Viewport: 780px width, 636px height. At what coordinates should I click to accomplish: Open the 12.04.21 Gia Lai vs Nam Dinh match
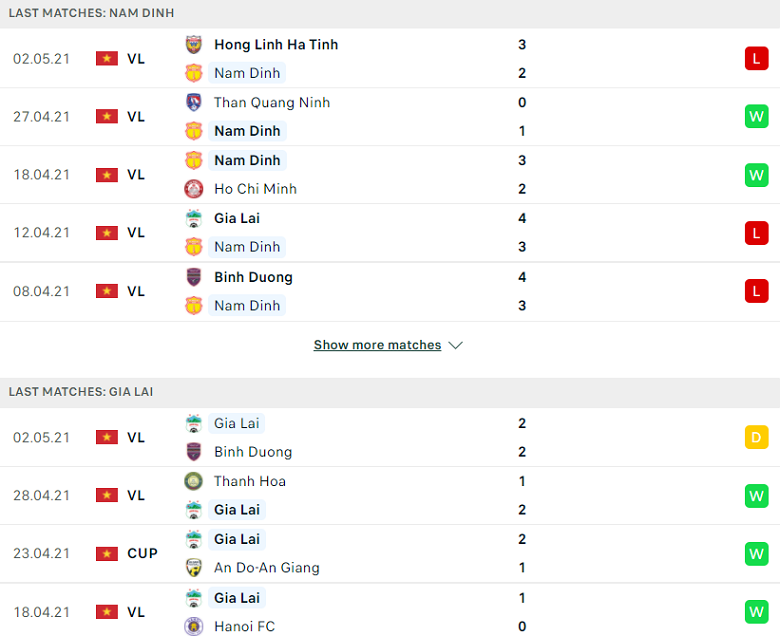point(390,233)
